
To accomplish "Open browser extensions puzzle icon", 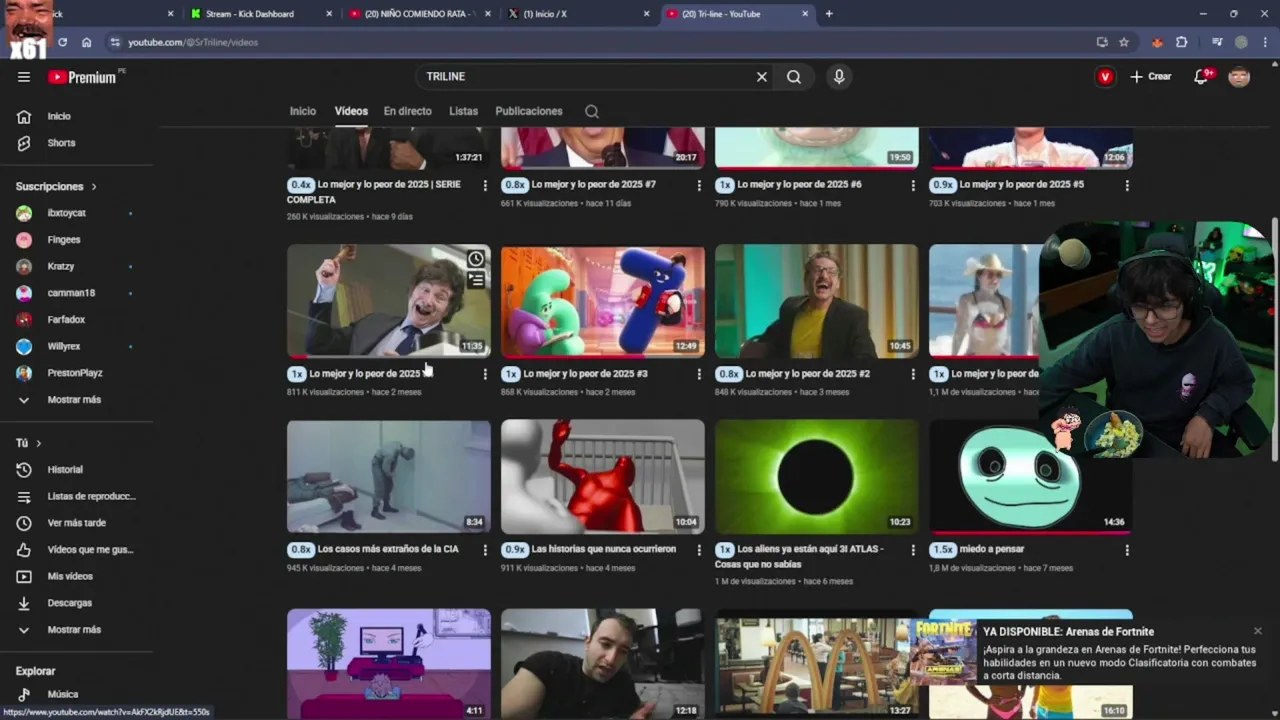I will pyautogui.click(x=1182, y=42).
